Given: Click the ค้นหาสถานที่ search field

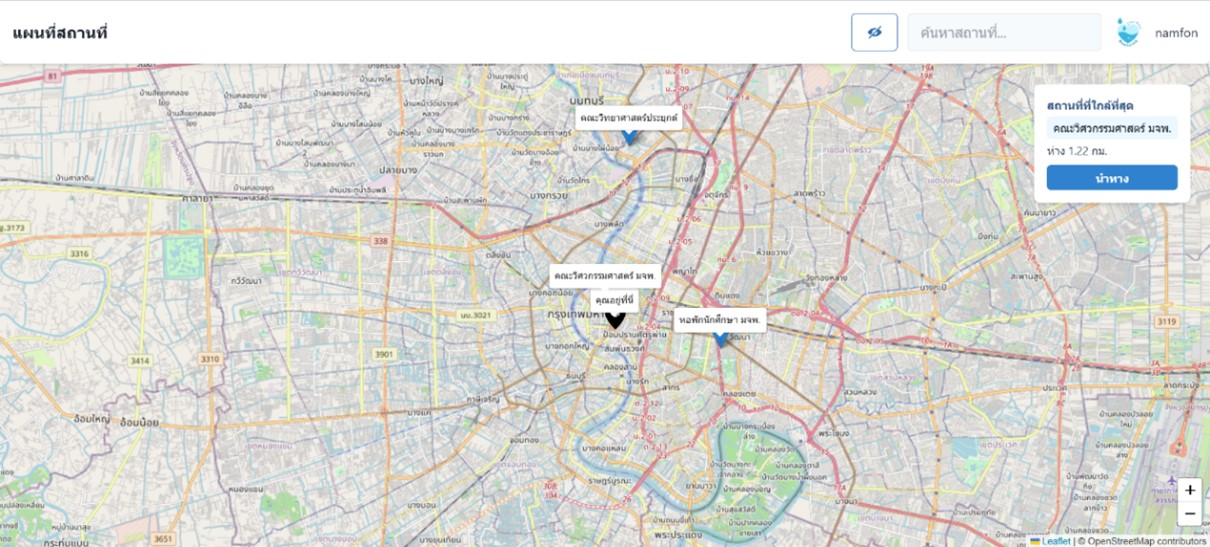Looking at the screenshot, I should coord(1004,32).
